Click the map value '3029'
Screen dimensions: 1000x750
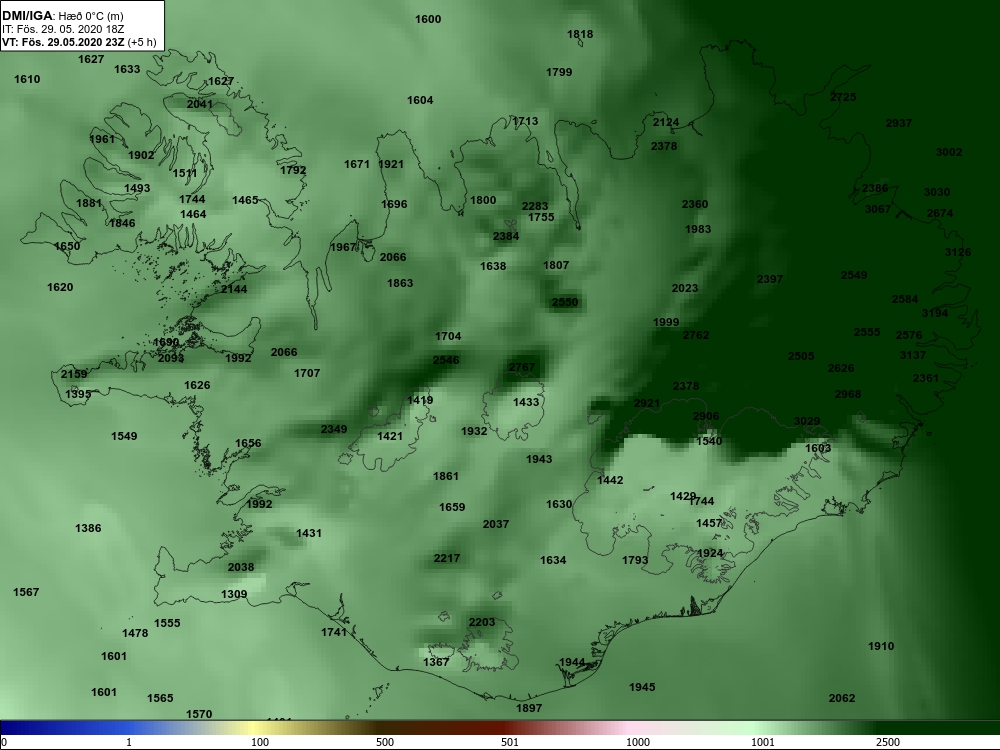point(807,421)
